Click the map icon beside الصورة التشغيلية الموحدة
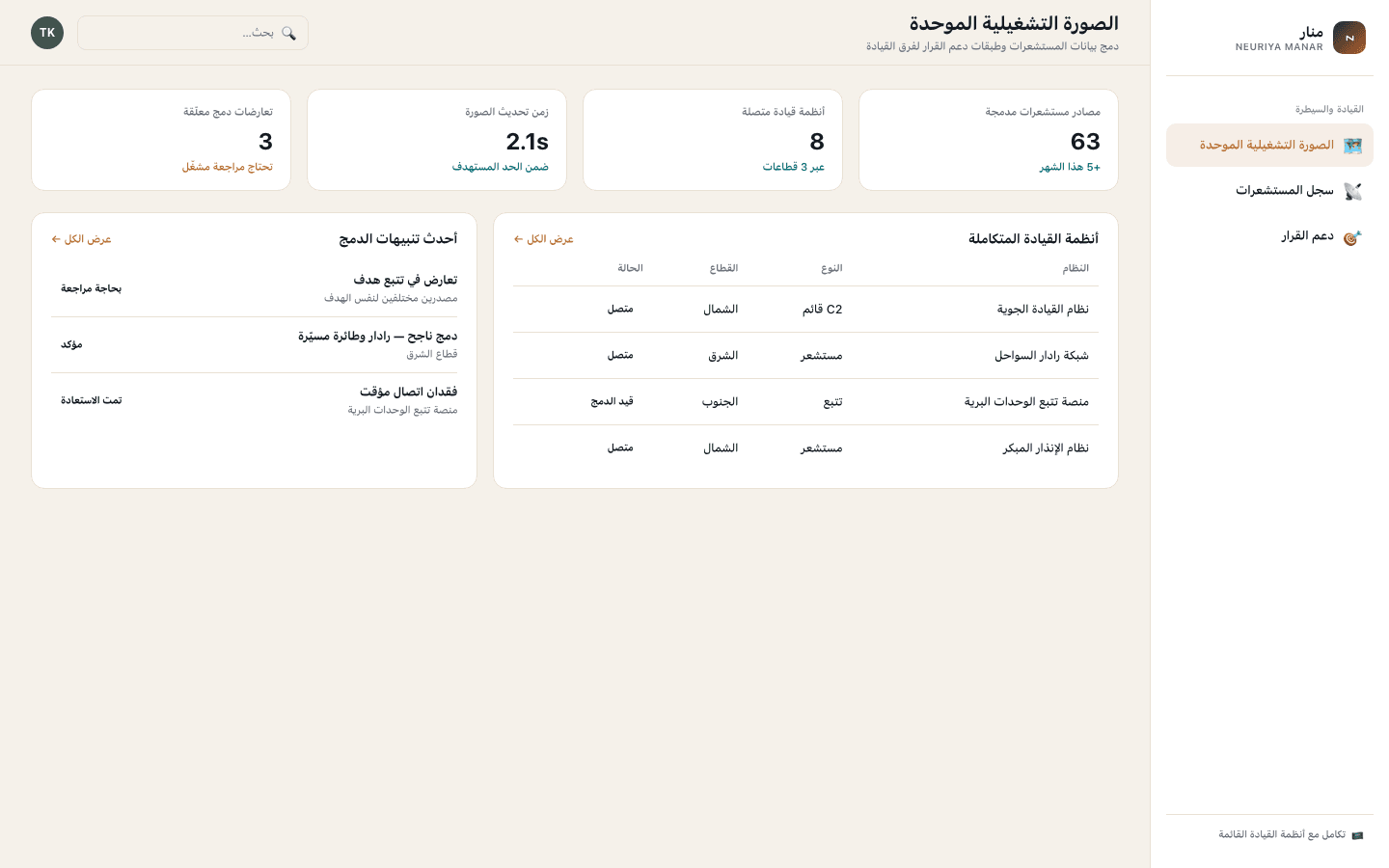The height and width of the screenshot is (868, 1389). (x=1352, y=146)
